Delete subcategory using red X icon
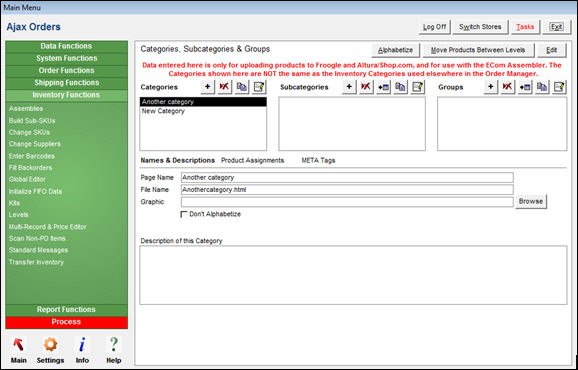 tap(366, 87)
